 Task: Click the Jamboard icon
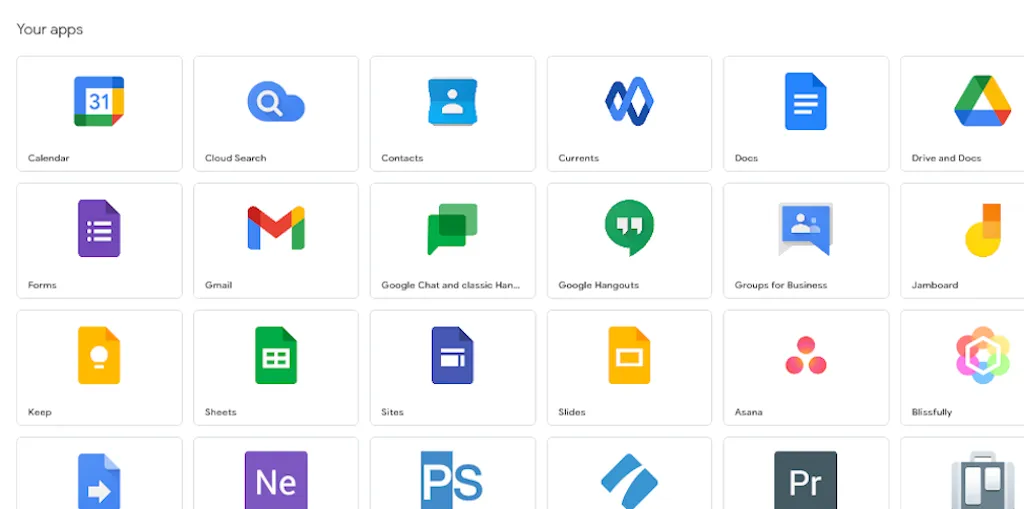coord(982,230)
